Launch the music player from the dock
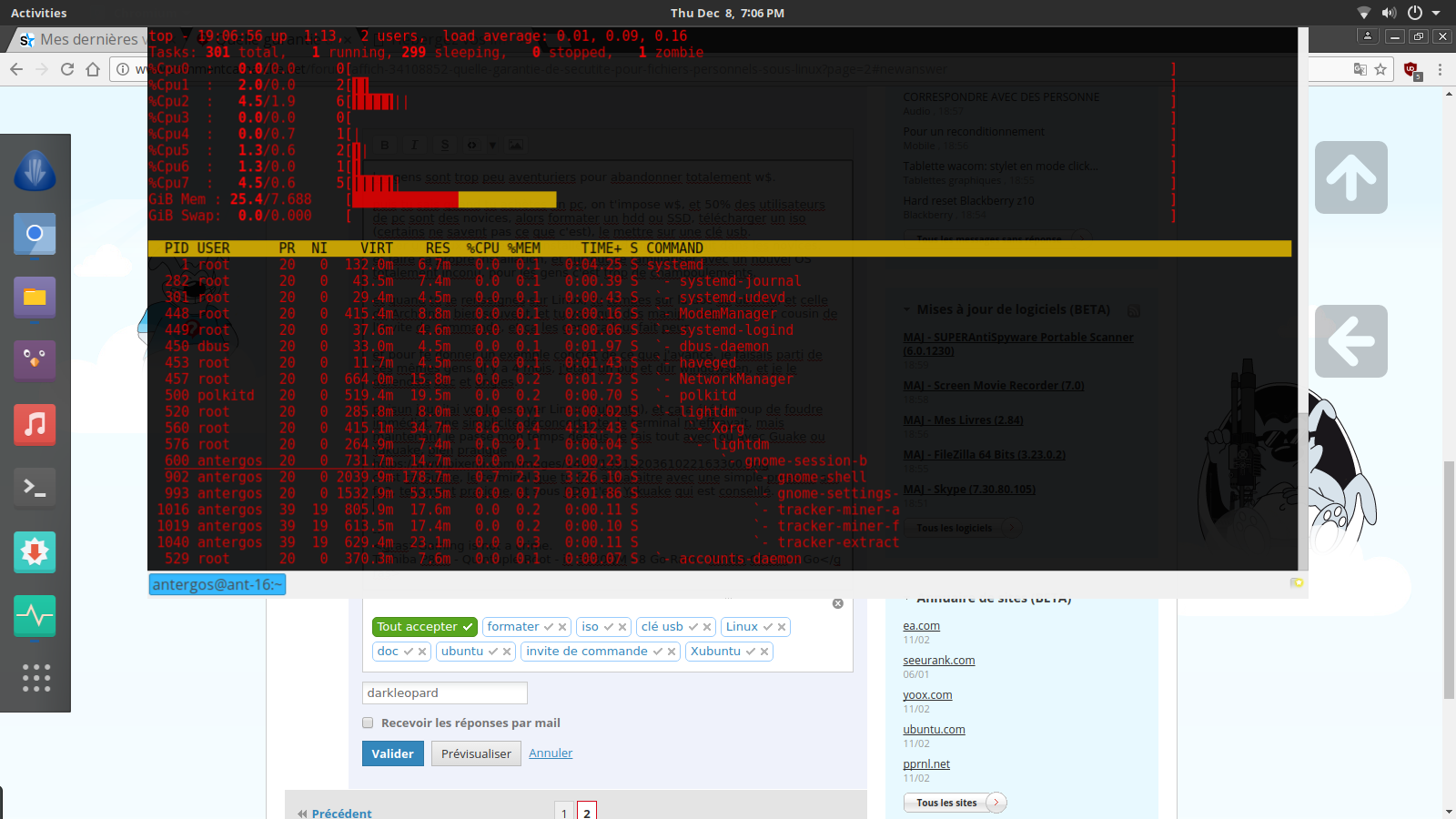This screenshot has height=819, width=1456. [x=35, y=424]
